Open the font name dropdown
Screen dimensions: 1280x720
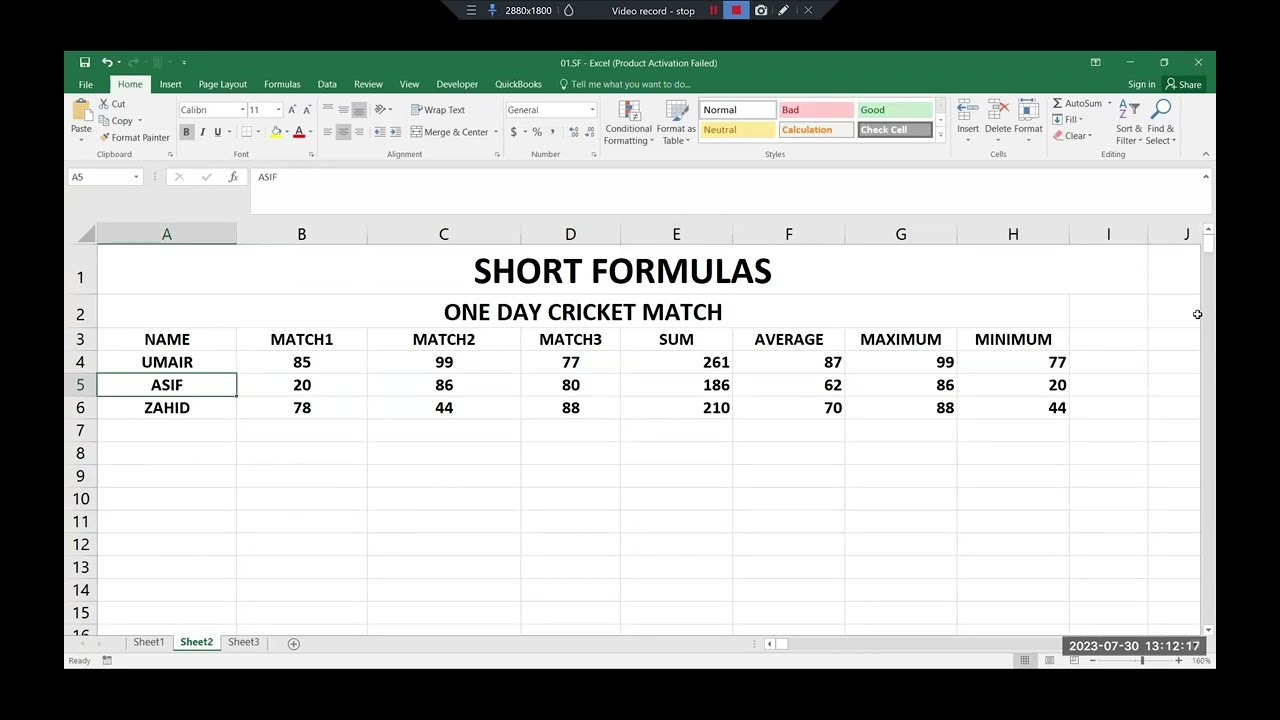[x=241, y=110]
